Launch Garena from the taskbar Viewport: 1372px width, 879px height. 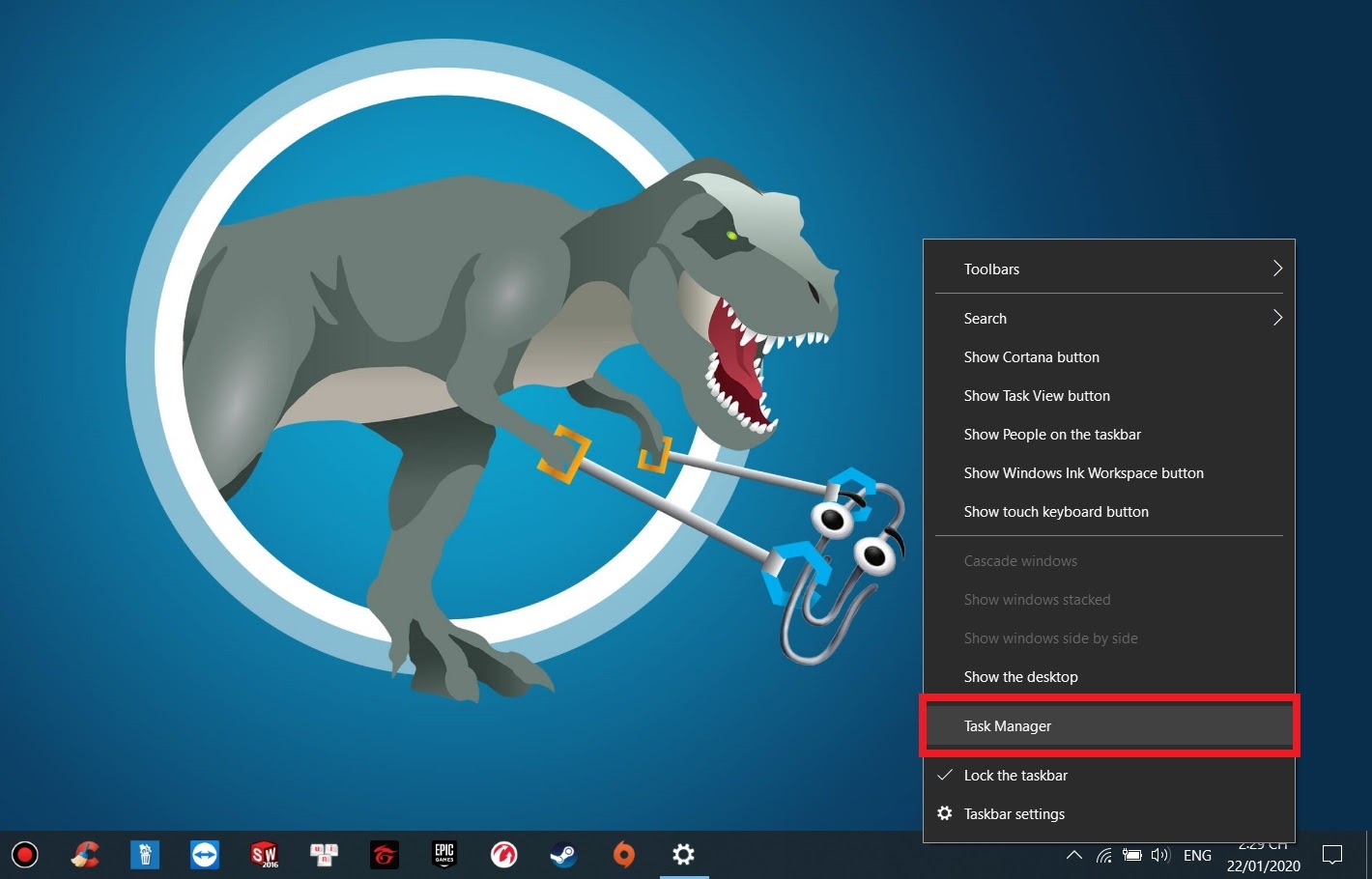click(x=385, y=855)
